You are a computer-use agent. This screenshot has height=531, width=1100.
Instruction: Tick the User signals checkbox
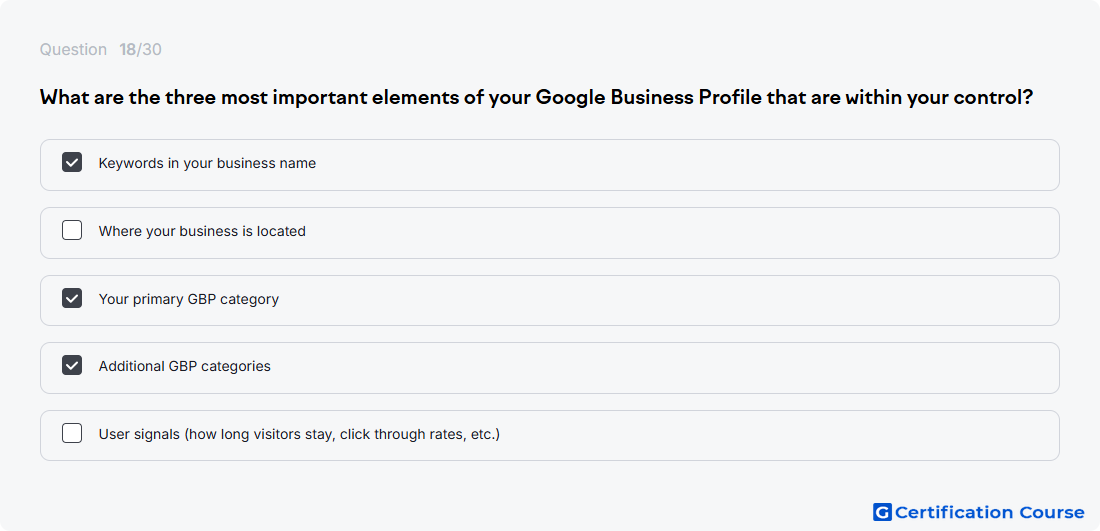pyautogui.click(x=72, y=433)
